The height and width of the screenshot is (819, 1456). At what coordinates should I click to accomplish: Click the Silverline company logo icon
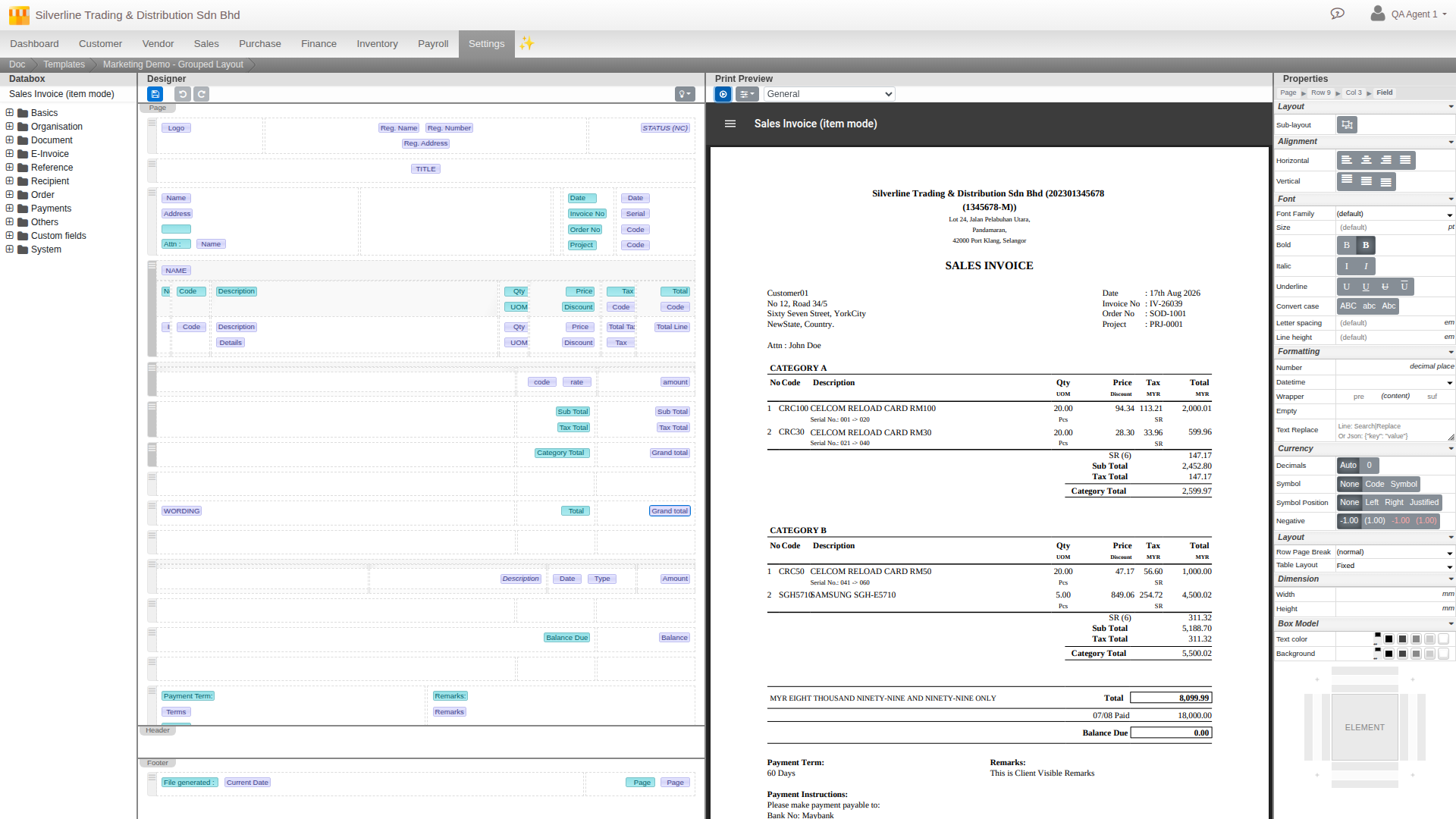[19, 14]
